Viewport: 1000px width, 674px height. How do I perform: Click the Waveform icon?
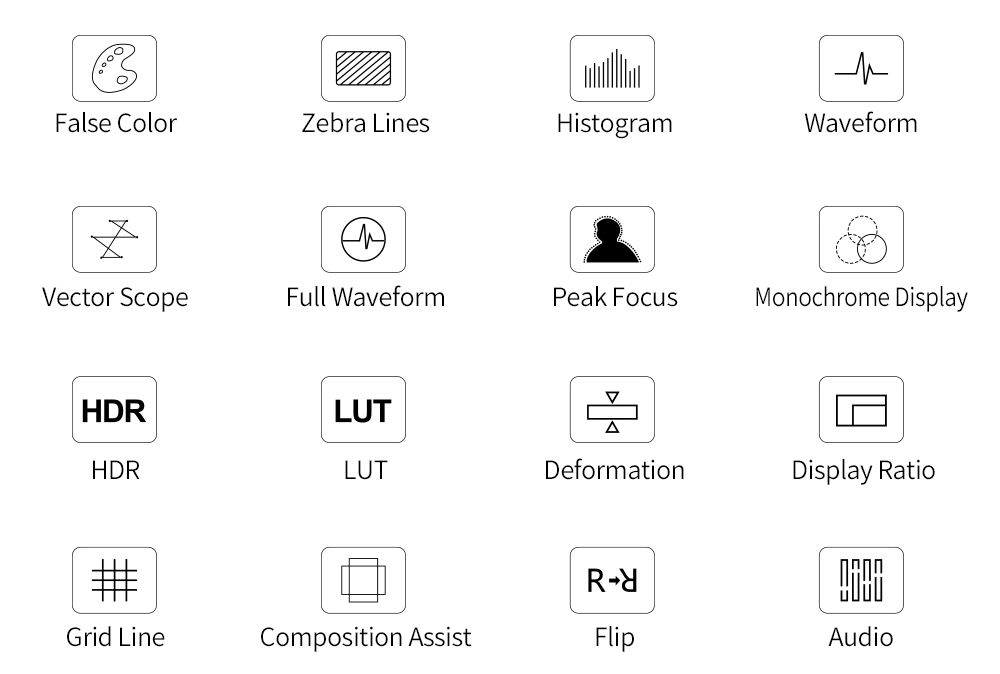(x=861, y=68)
